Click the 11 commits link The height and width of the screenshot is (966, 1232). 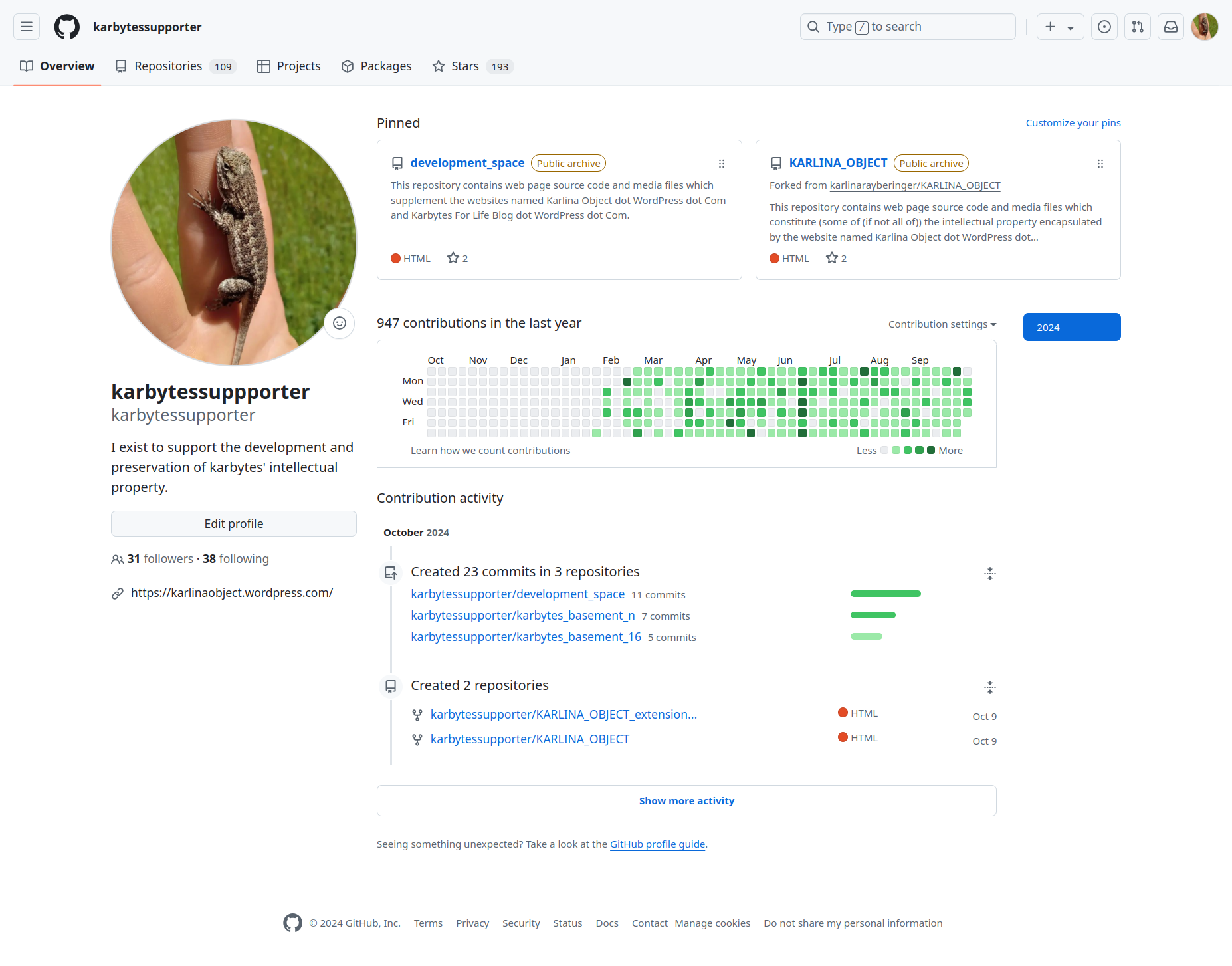click(658, 595)
